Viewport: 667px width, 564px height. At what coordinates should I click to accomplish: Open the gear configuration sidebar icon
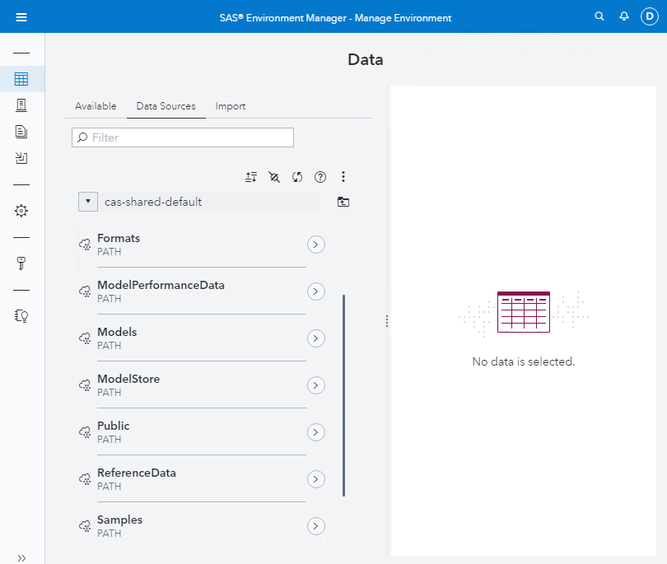pos(21,211)
